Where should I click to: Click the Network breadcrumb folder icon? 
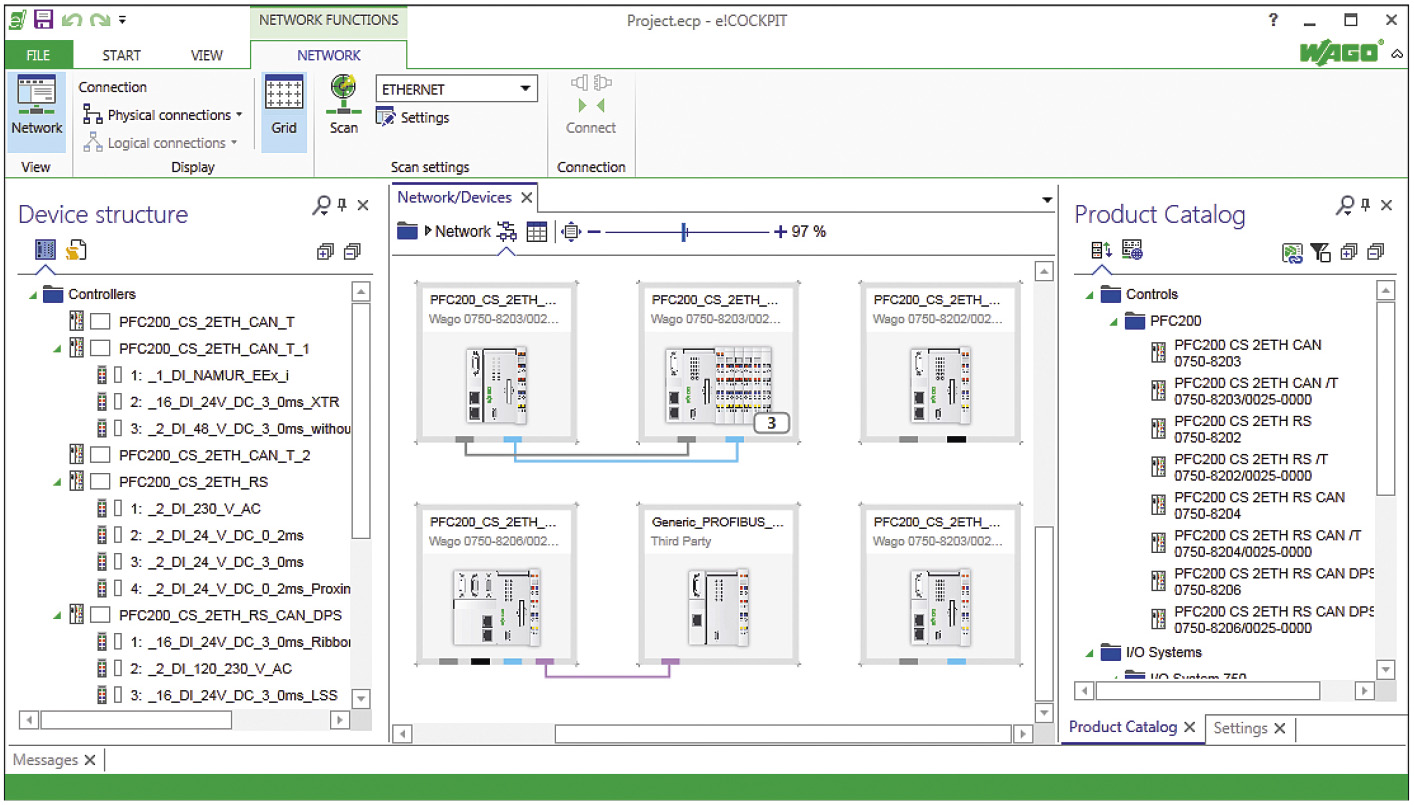[407, 231]
